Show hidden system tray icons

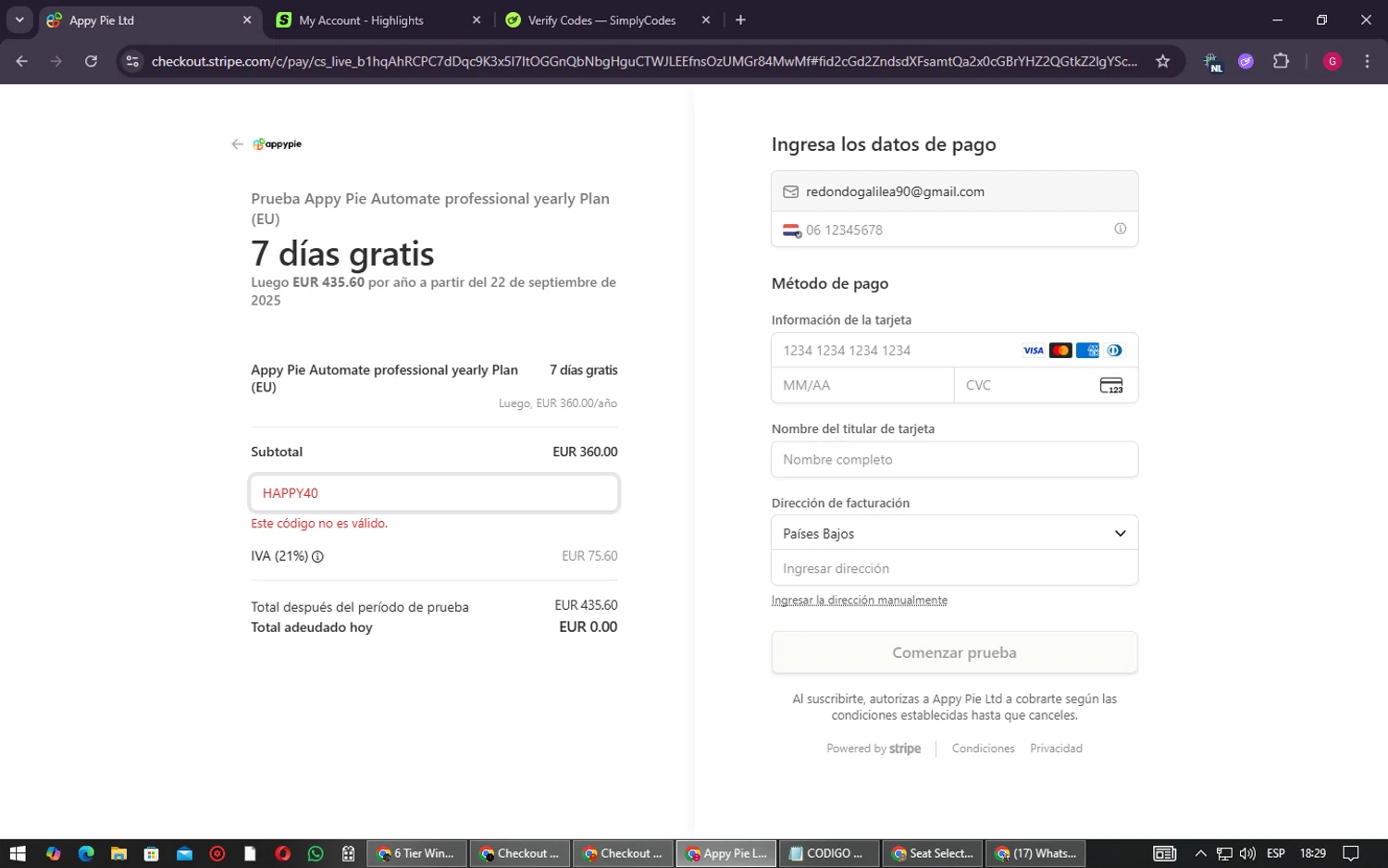point(1200,854)
